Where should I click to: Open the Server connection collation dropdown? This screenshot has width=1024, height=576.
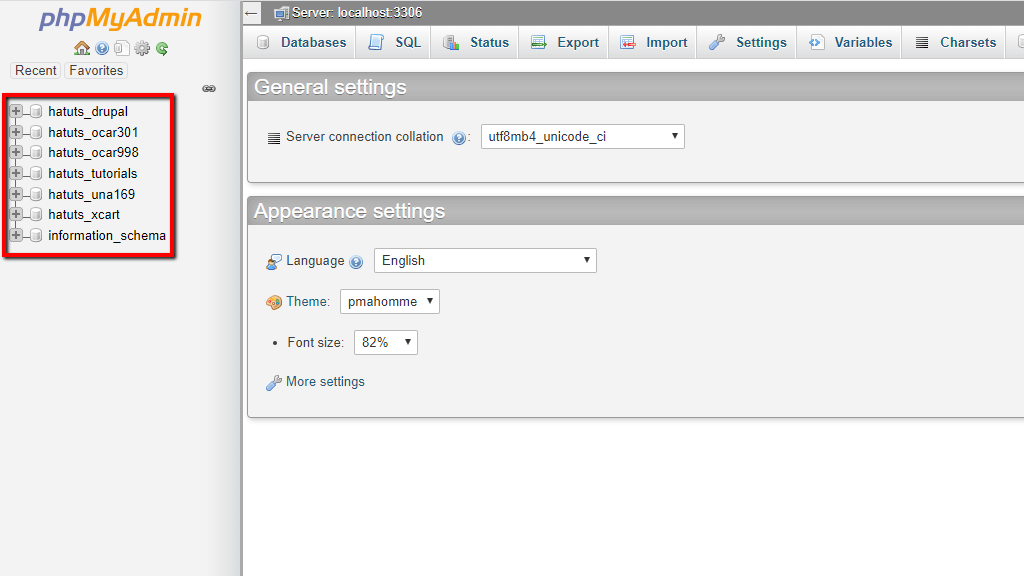[x=582, y=137]
